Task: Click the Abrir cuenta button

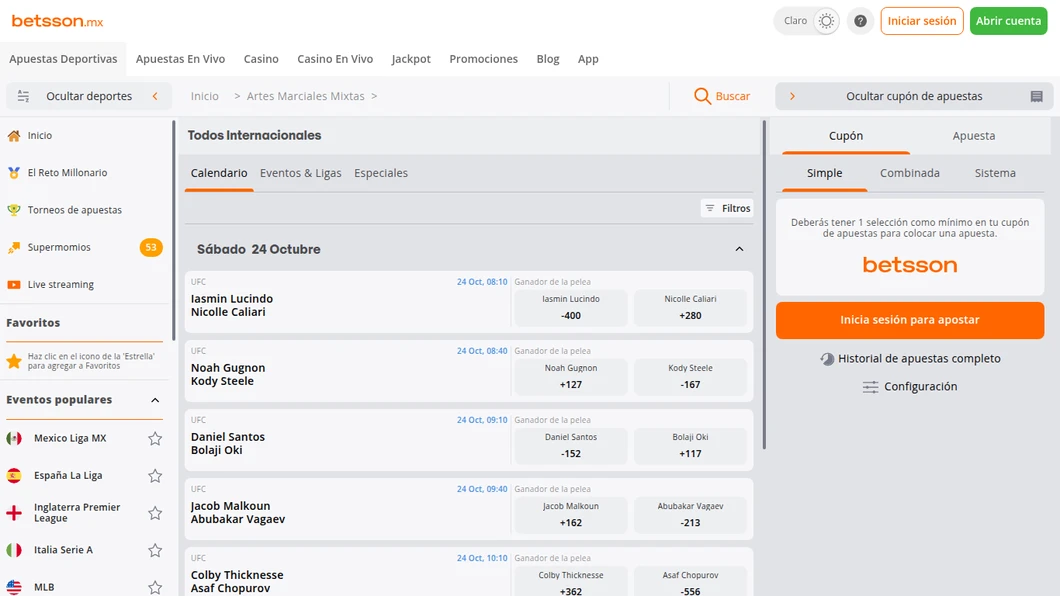Action: pos(1008,21)
